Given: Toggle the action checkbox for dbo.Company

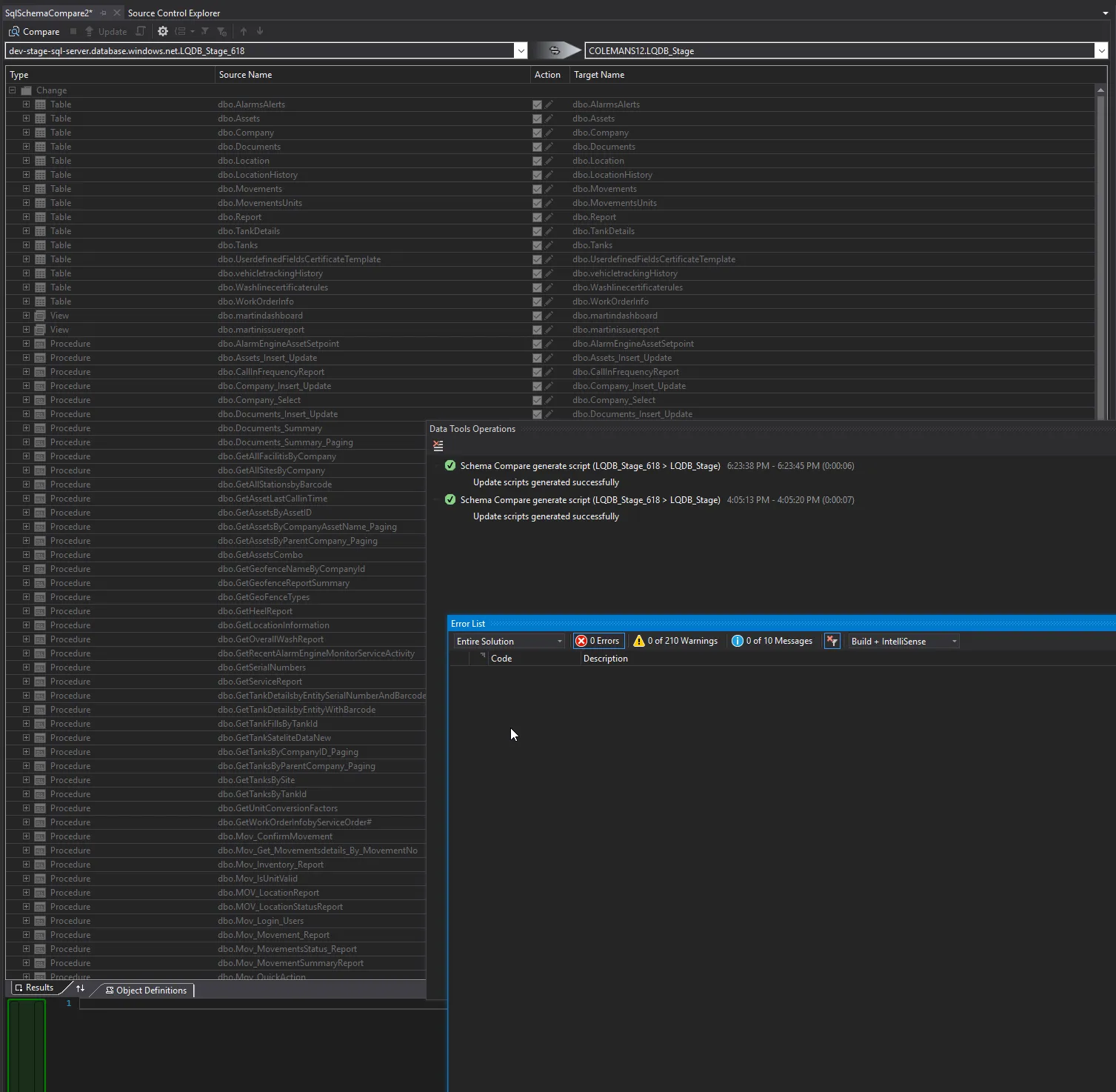Looking at the screenshot, I should (537, 133).
